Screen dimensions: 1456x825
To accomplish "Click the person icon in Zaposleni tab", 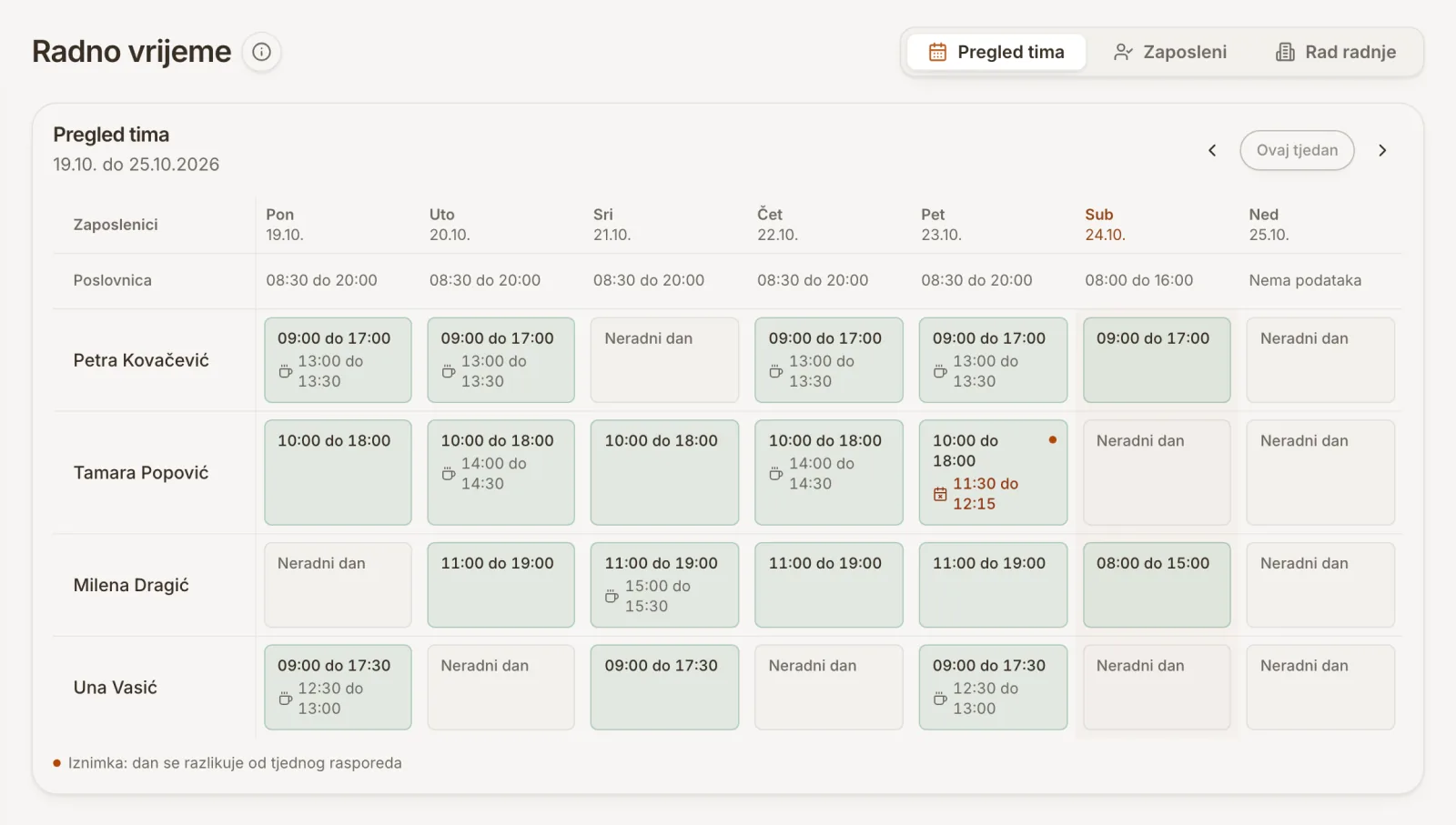I will pyautogui.click(x=1123, y=52).
